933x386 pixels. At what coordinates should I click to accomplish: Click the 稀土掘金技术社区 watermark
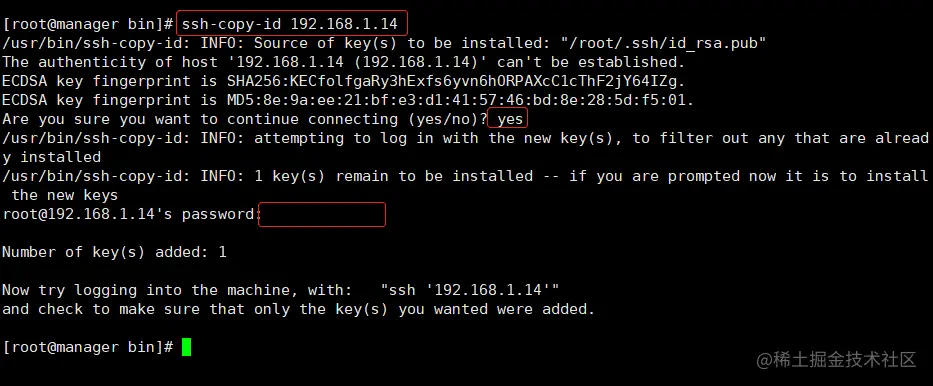point(837,359)
